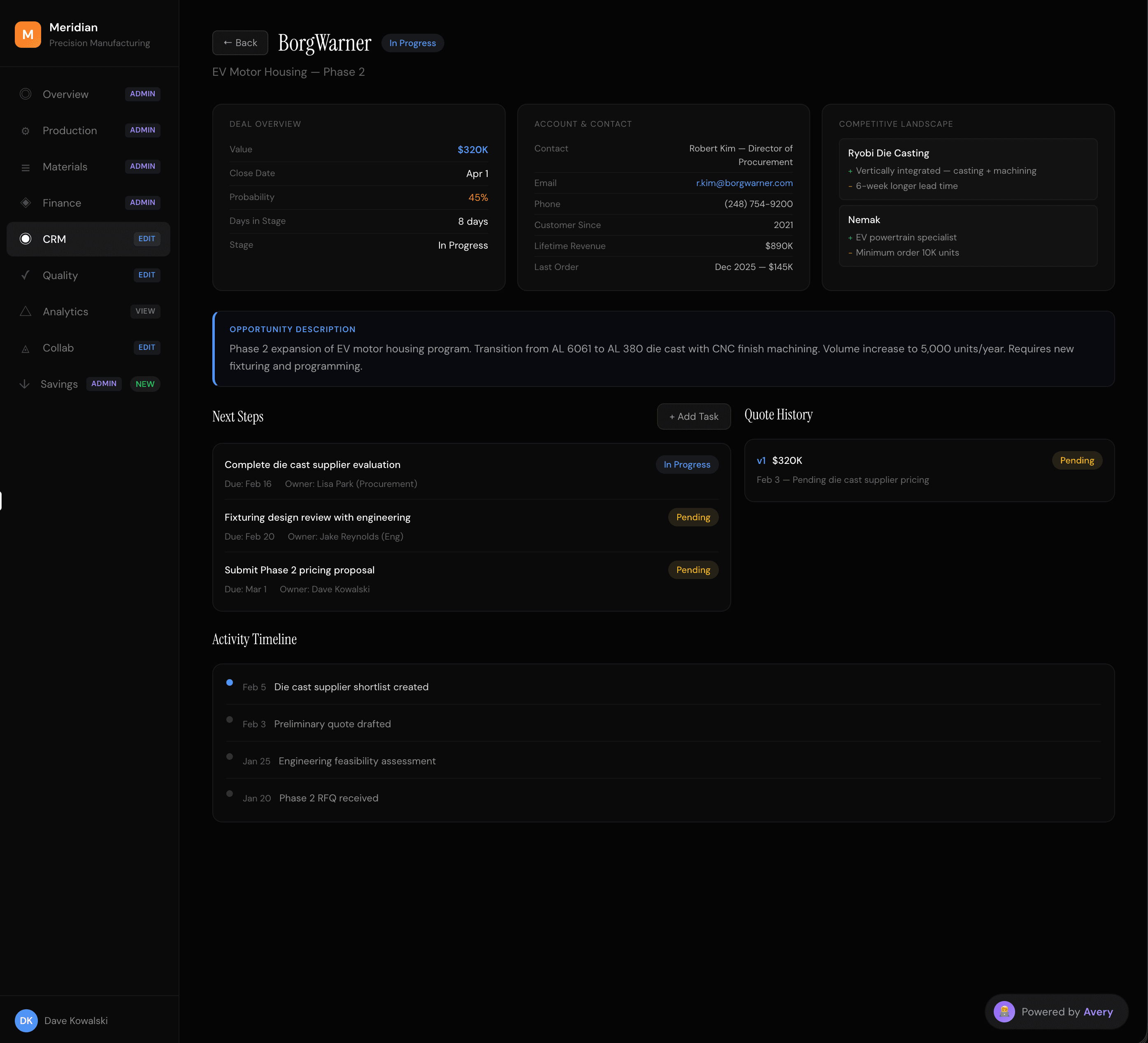Open the v1 $320K quote entry
Image resolution: width=1148 pixels, height=1043 pixels.
(780, 460)
